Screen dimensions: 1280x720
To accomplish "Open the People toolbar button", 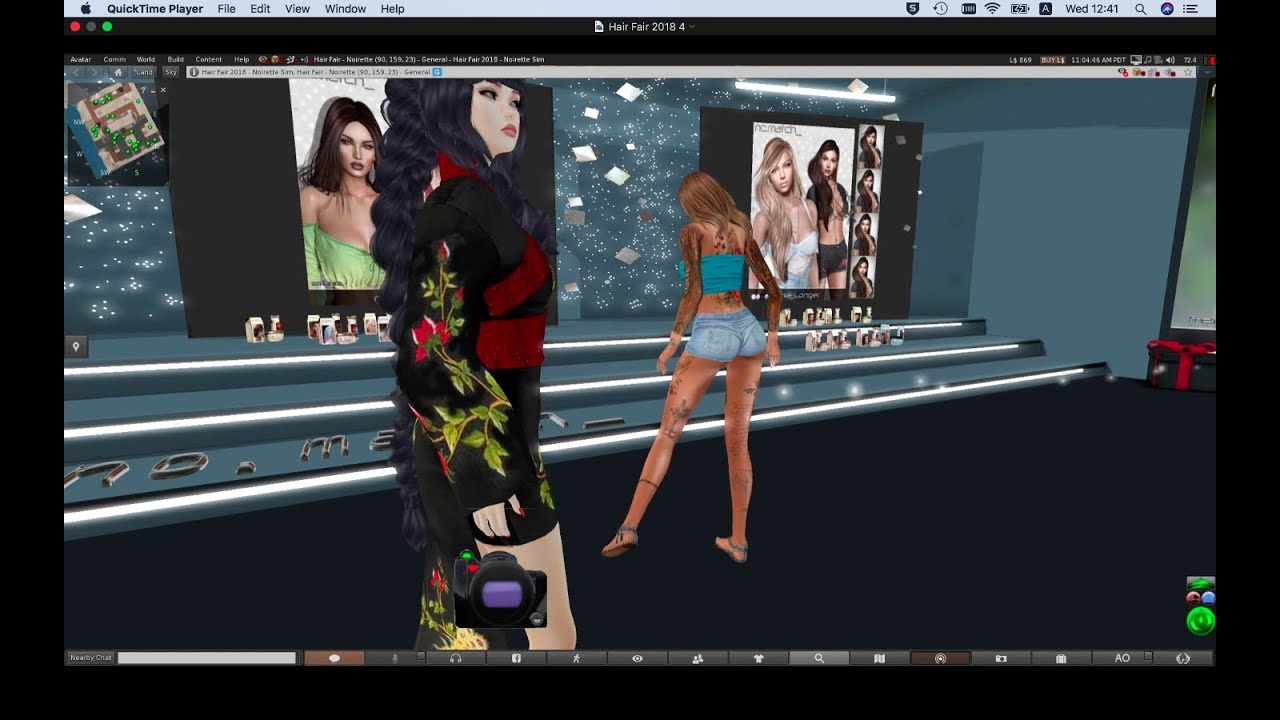I will tap(698, 658).
